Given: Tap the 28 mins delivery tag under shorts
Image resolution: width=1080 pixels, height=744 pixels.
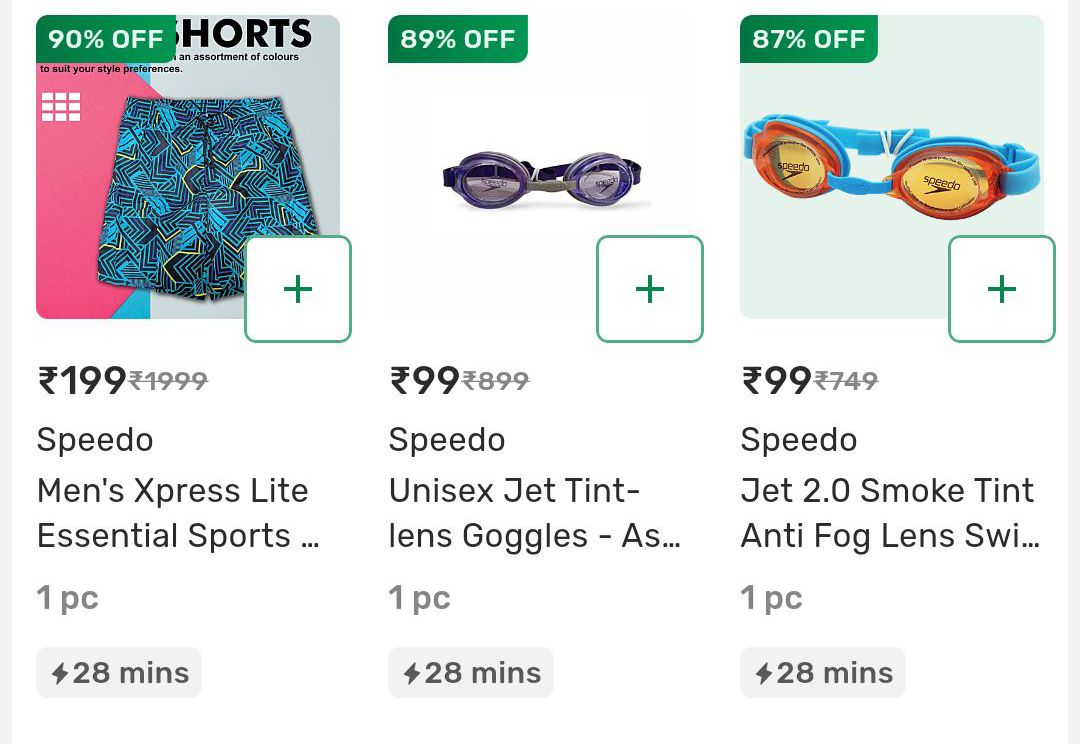Looking at the screenshot, I should [119, 673].
